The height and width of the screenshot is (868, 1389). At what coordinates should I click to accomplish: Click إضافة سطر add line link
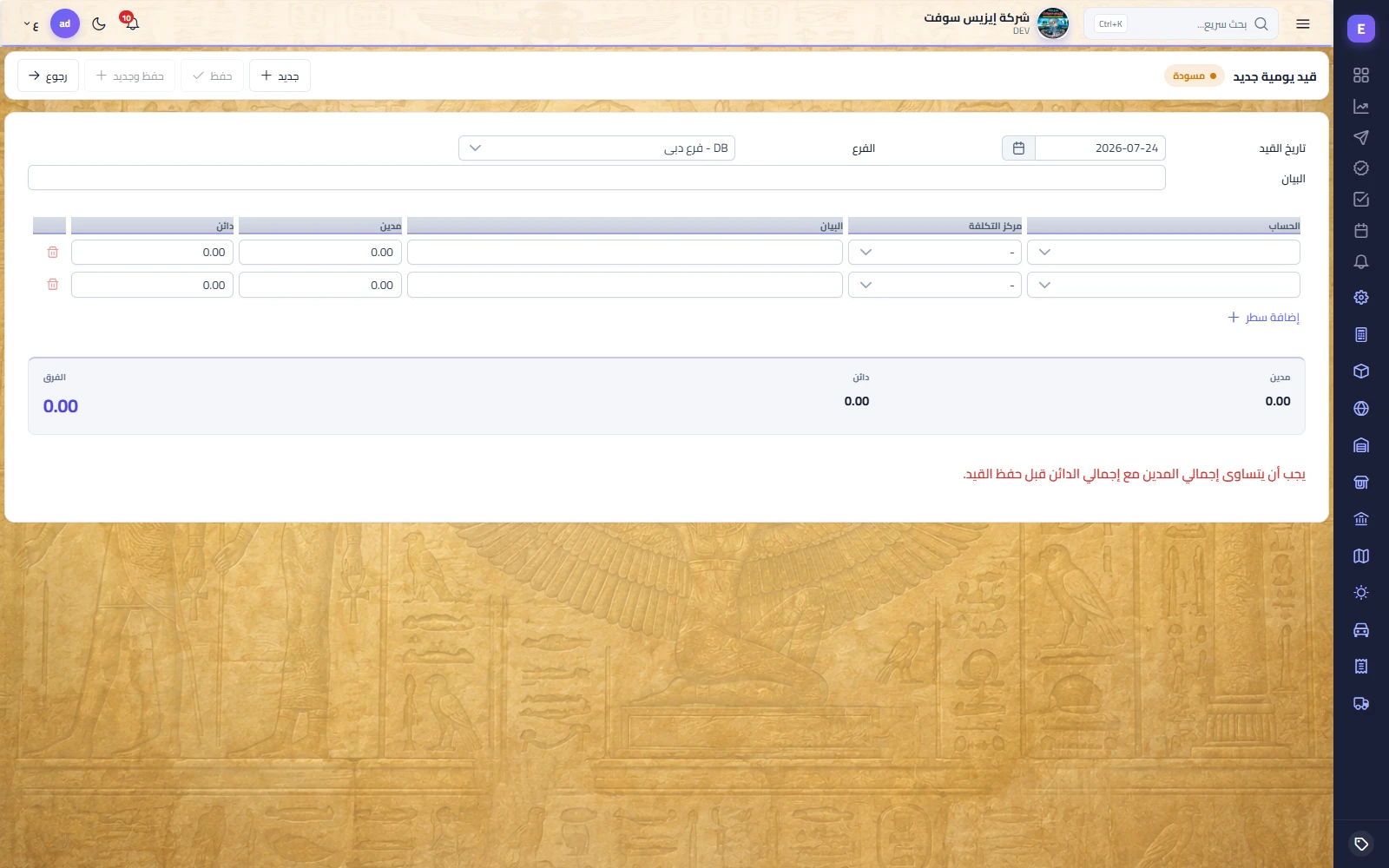(1263, 317)
